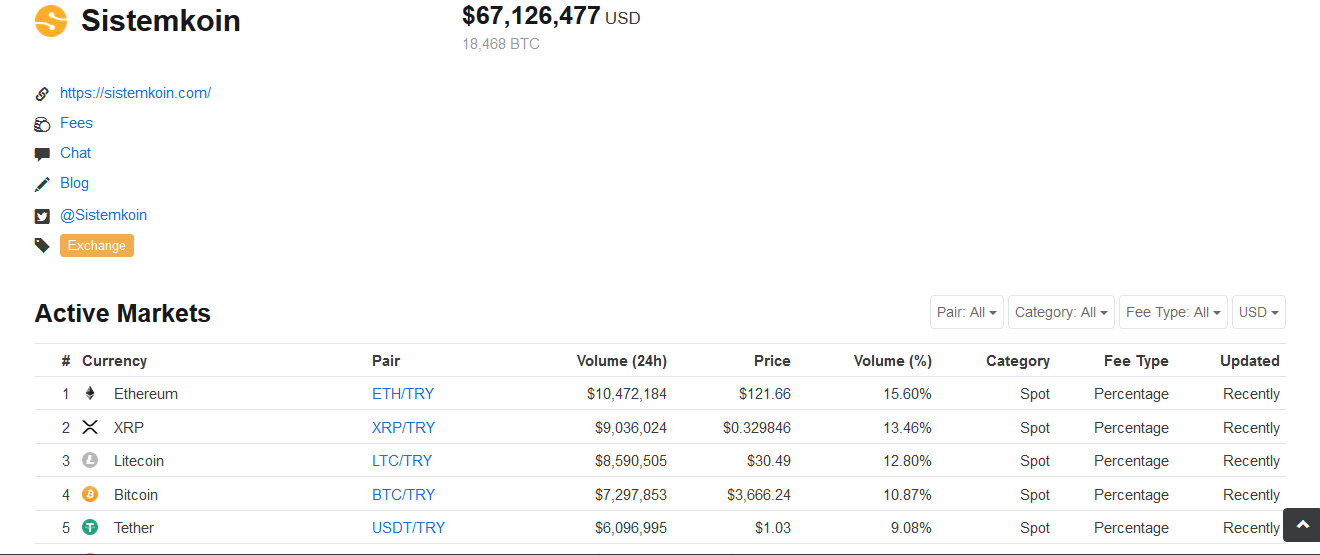1320x555 pixels.
Task: Click the XRP coin icon
Action: pos(90,428)
